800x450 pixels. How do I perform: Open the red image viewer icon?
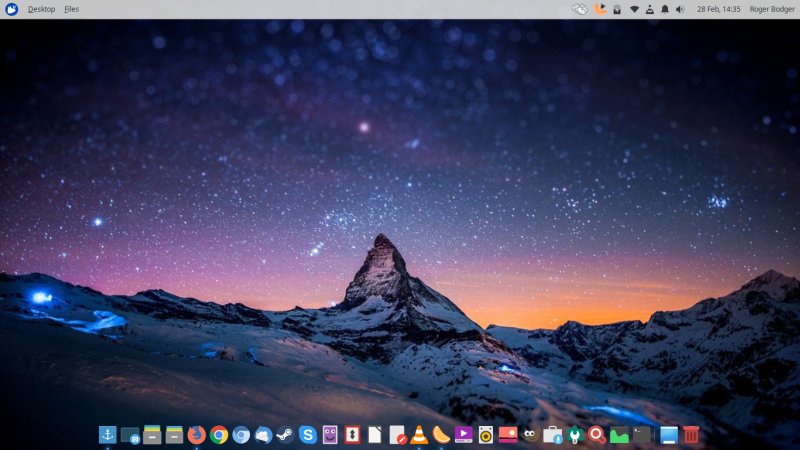pos(508,435)
